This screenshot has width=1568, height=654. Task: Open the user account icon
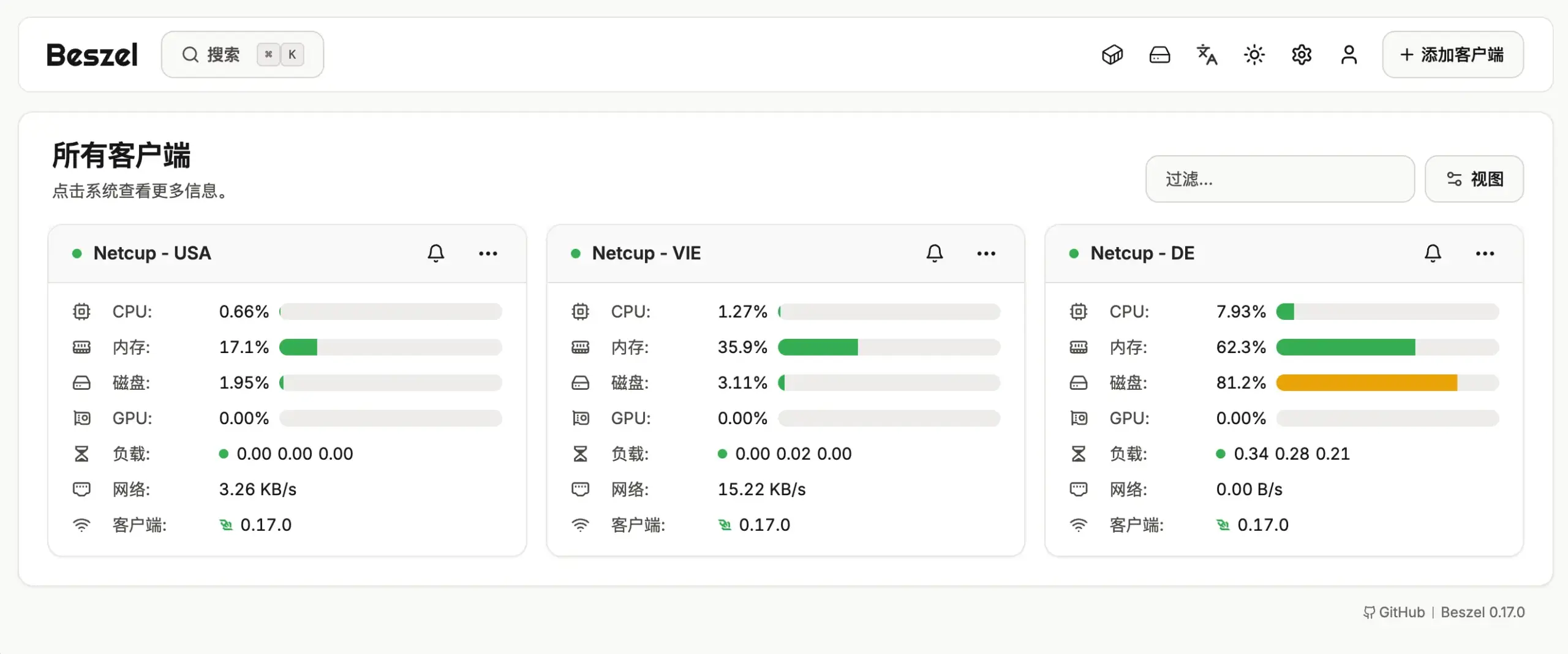pyautogui.click(x=1349, y=55)
